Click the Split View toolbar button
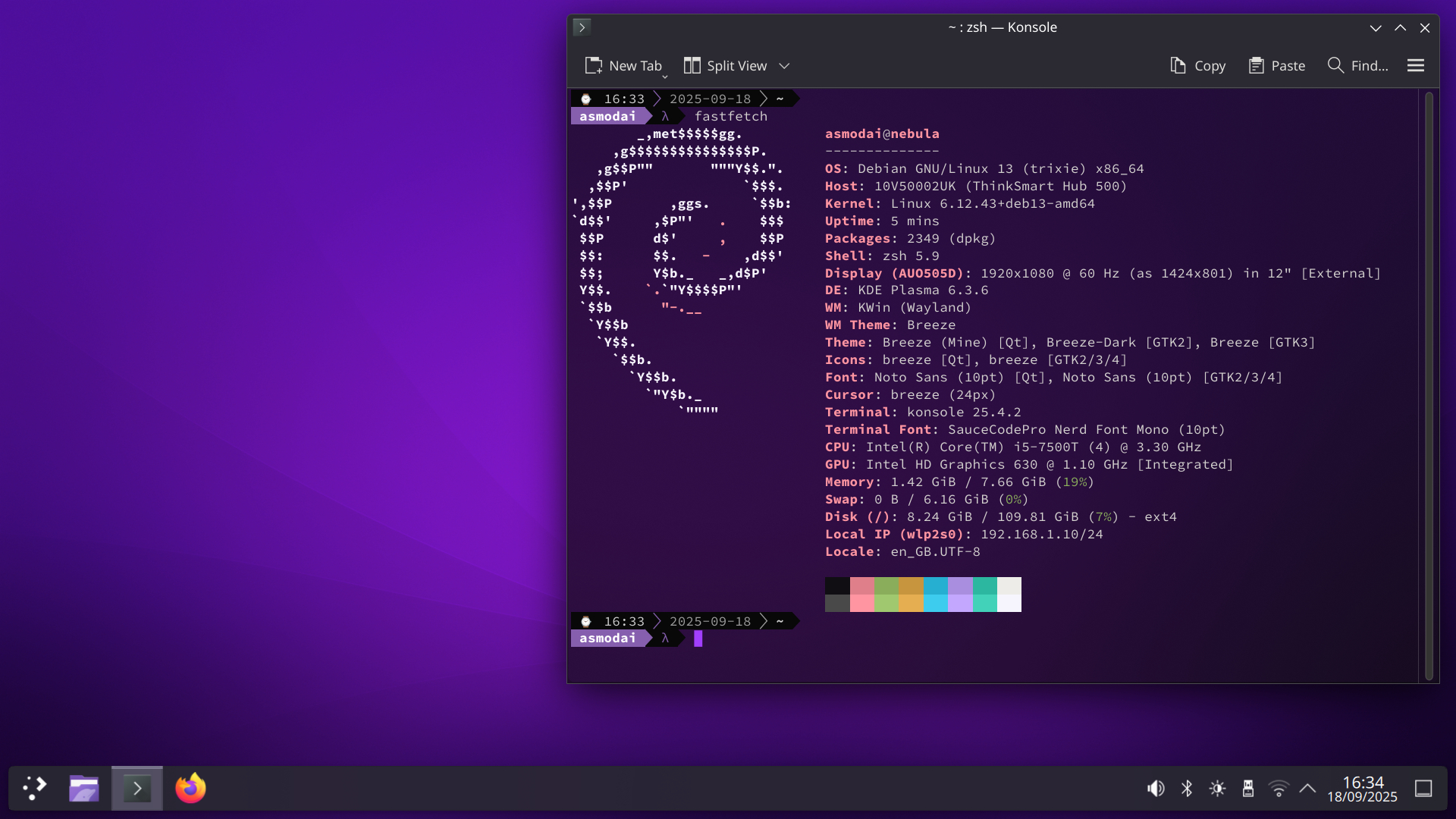 click(x=726, y=66)
